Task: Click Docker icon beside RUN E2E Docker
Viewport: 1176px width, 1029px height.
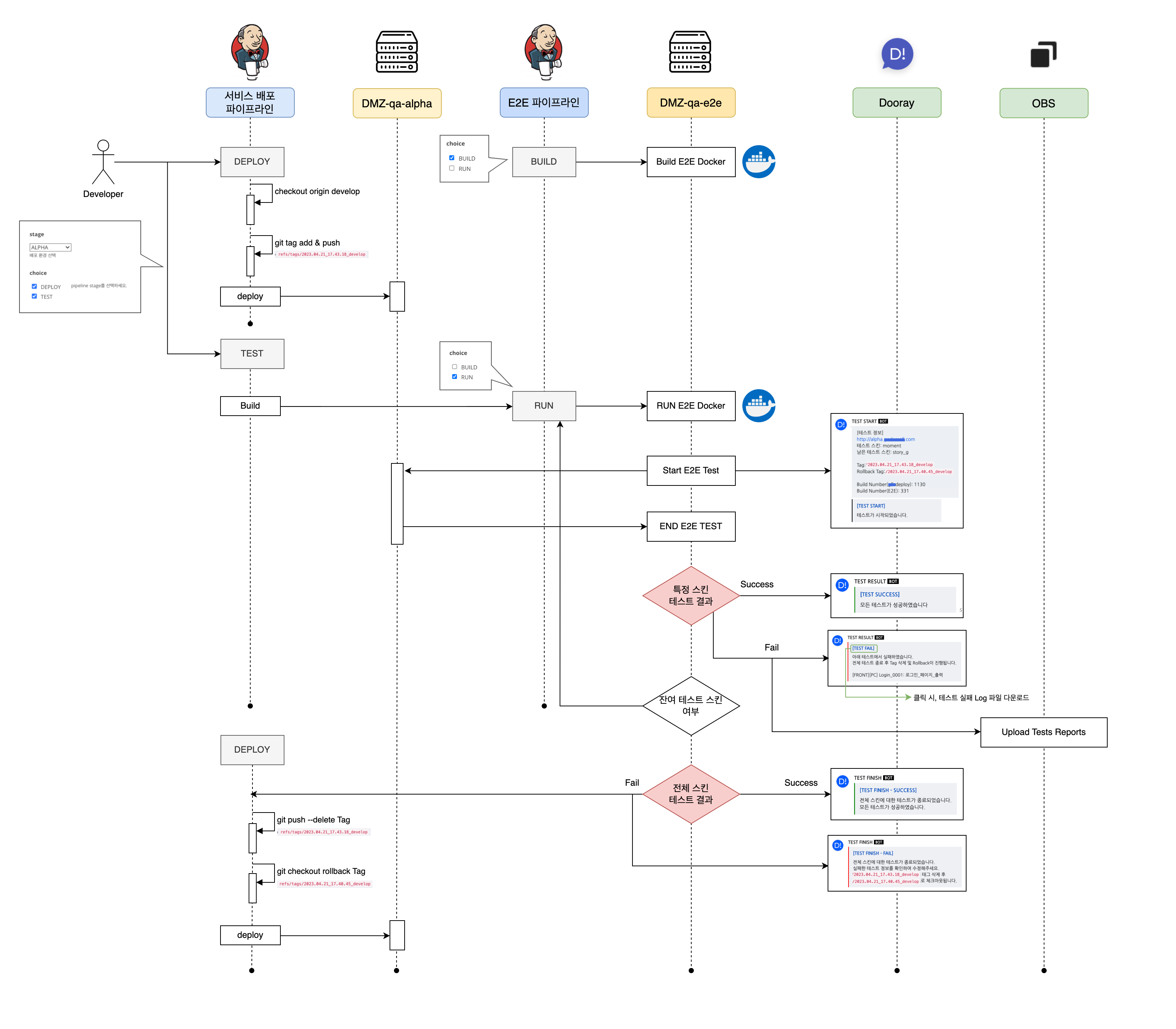Action: click(759, 406)
